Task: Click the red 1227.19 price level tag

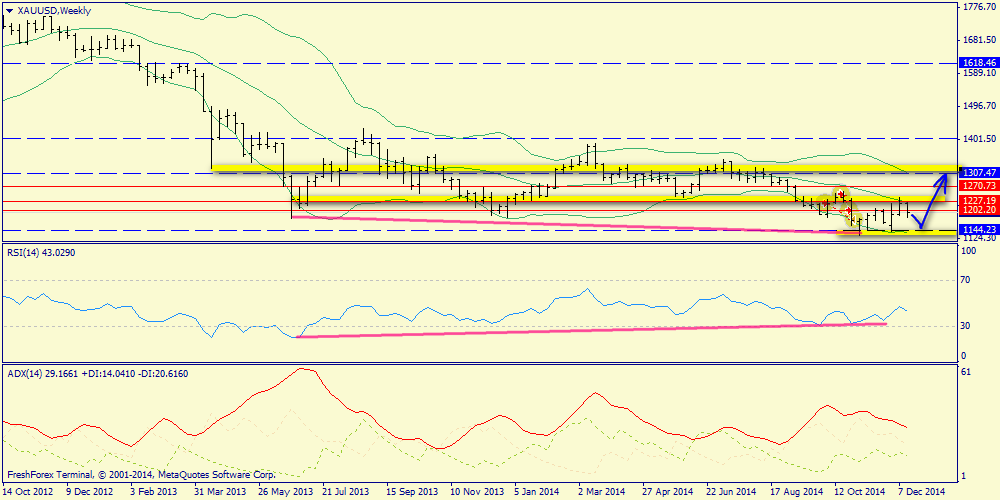Action: click(x=978, y=200)
